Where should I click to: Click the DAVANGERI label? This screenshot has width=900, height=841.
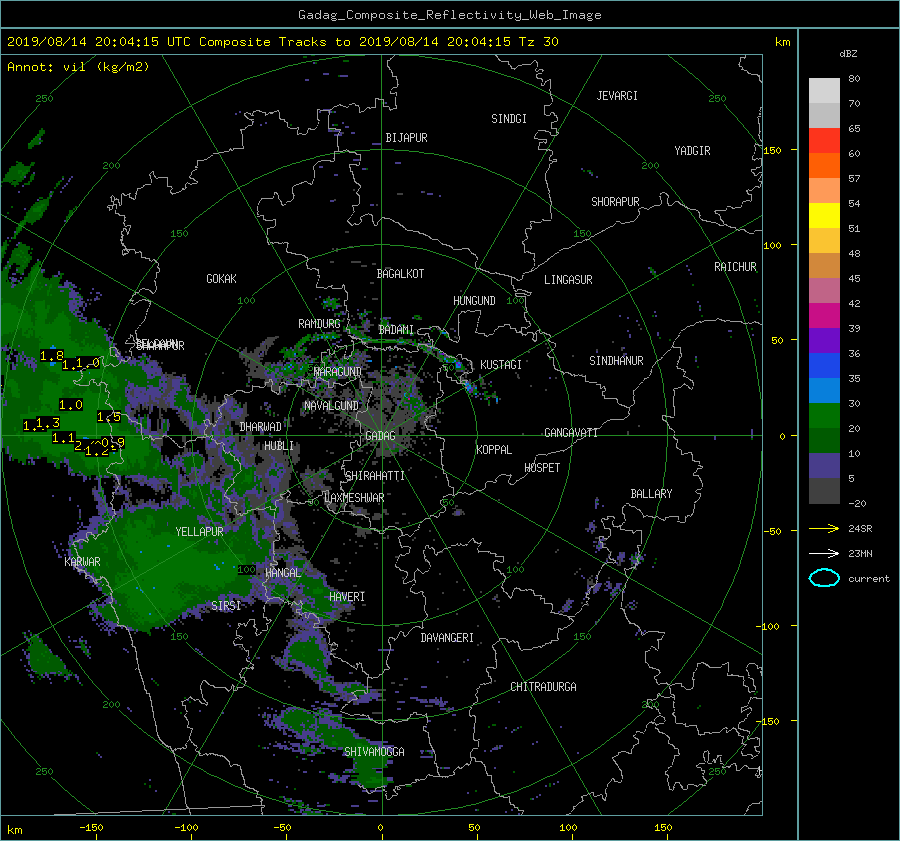(x=447, y=638)
